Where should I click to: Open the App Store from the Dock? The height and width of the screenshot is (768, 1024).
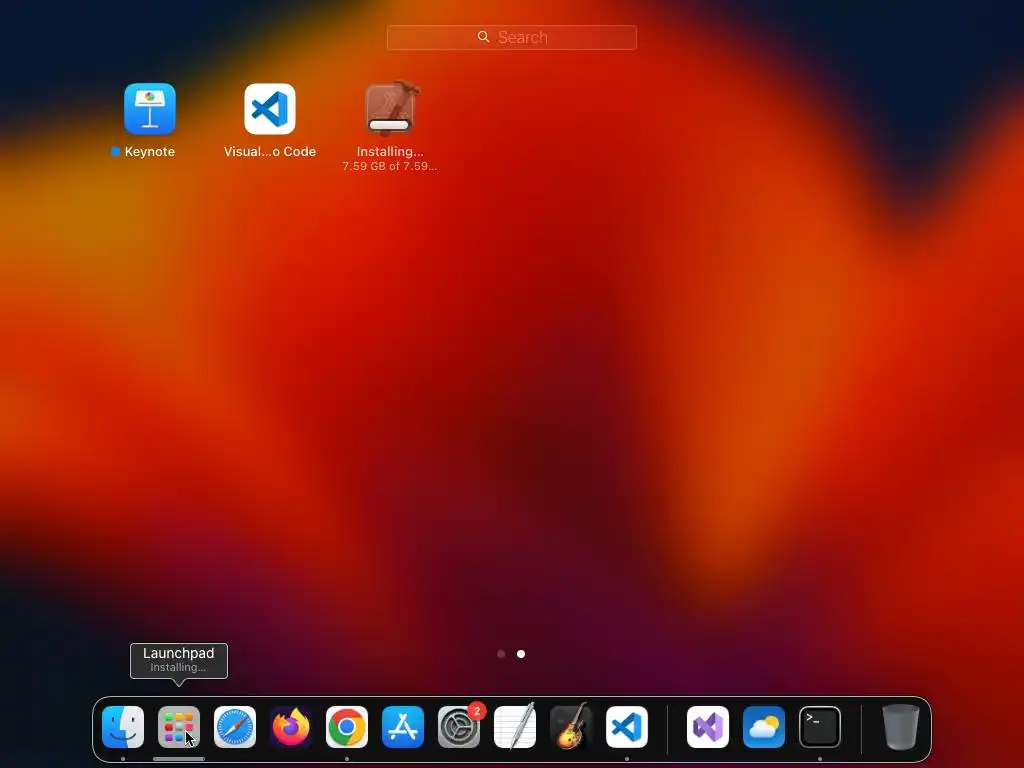point(403,727)
